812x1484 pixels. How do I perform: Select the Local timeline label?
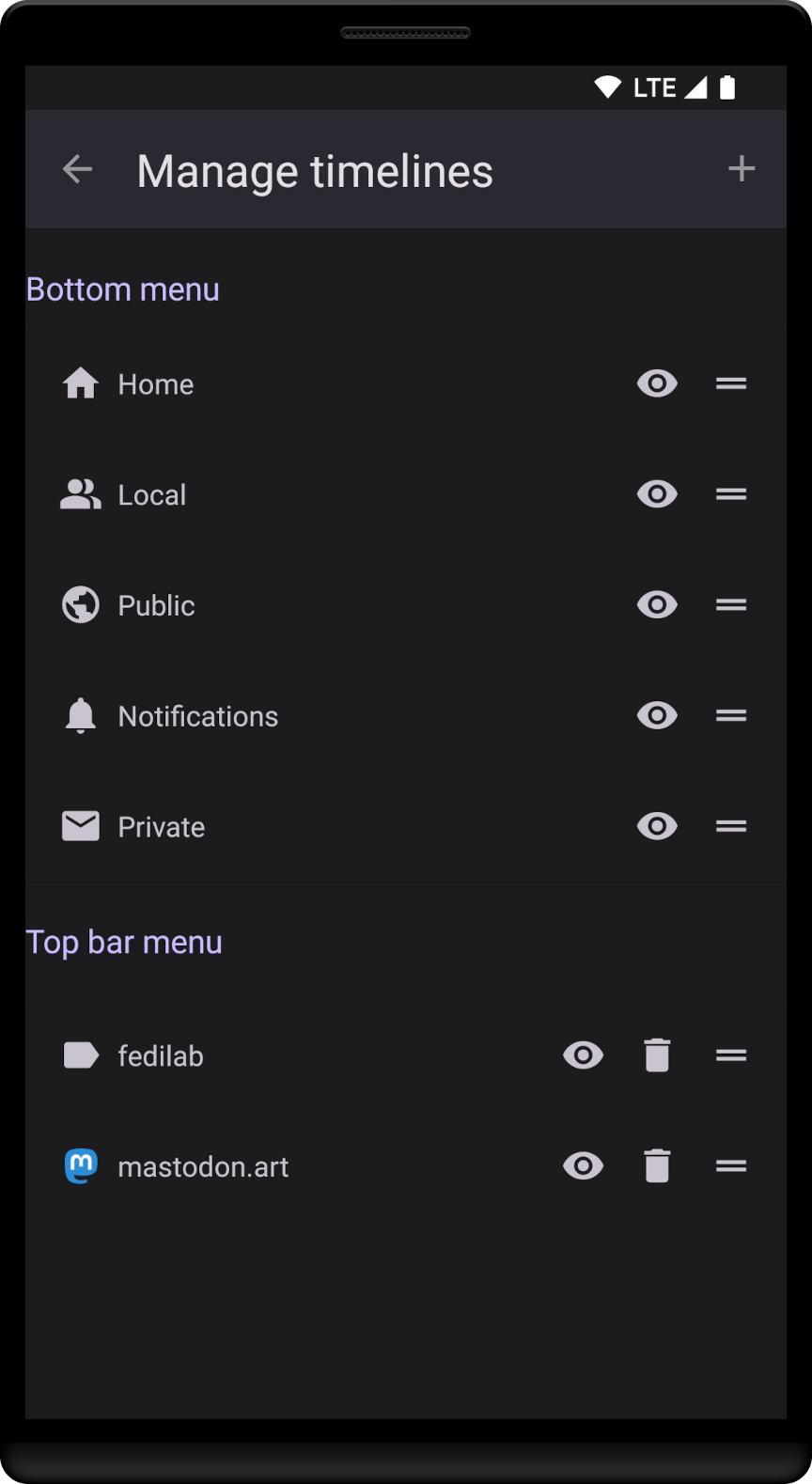152,495
